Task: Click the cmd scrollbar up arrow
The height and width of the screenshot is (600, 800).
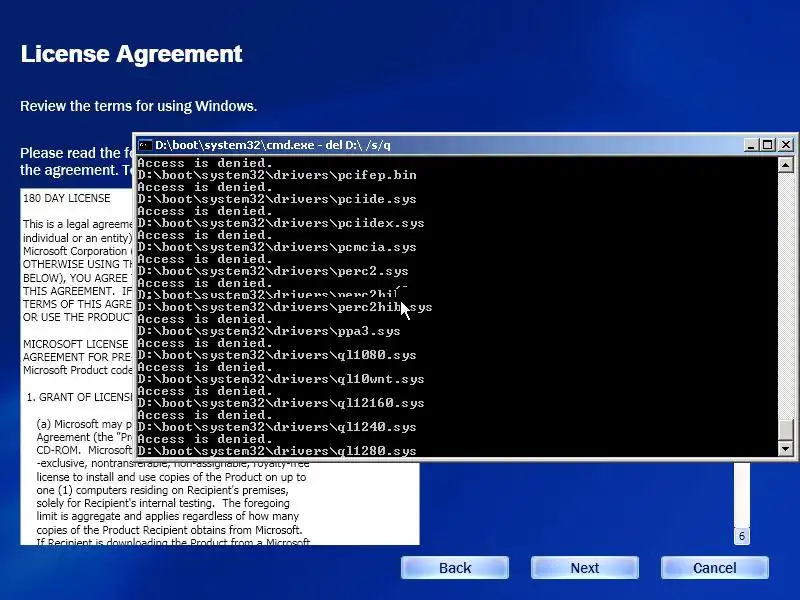Action: [785, 165]
